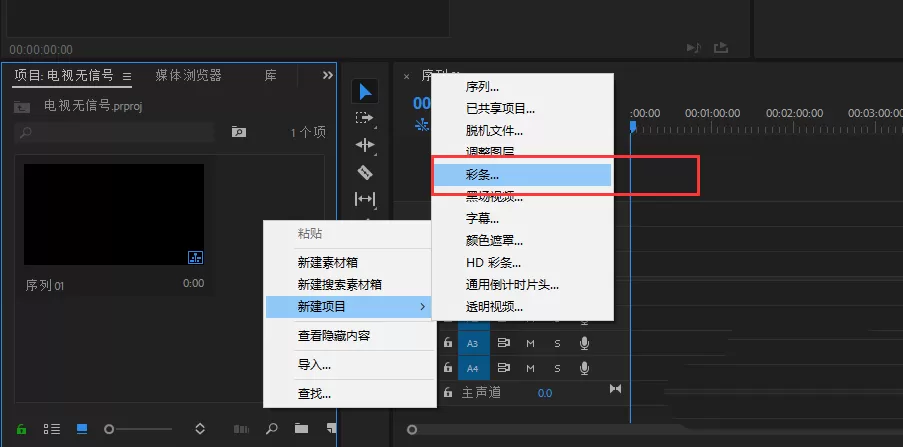Screen dimensions: 903x447
Task: Select HD 彩条... in the submenu
Action: point(522,263)
